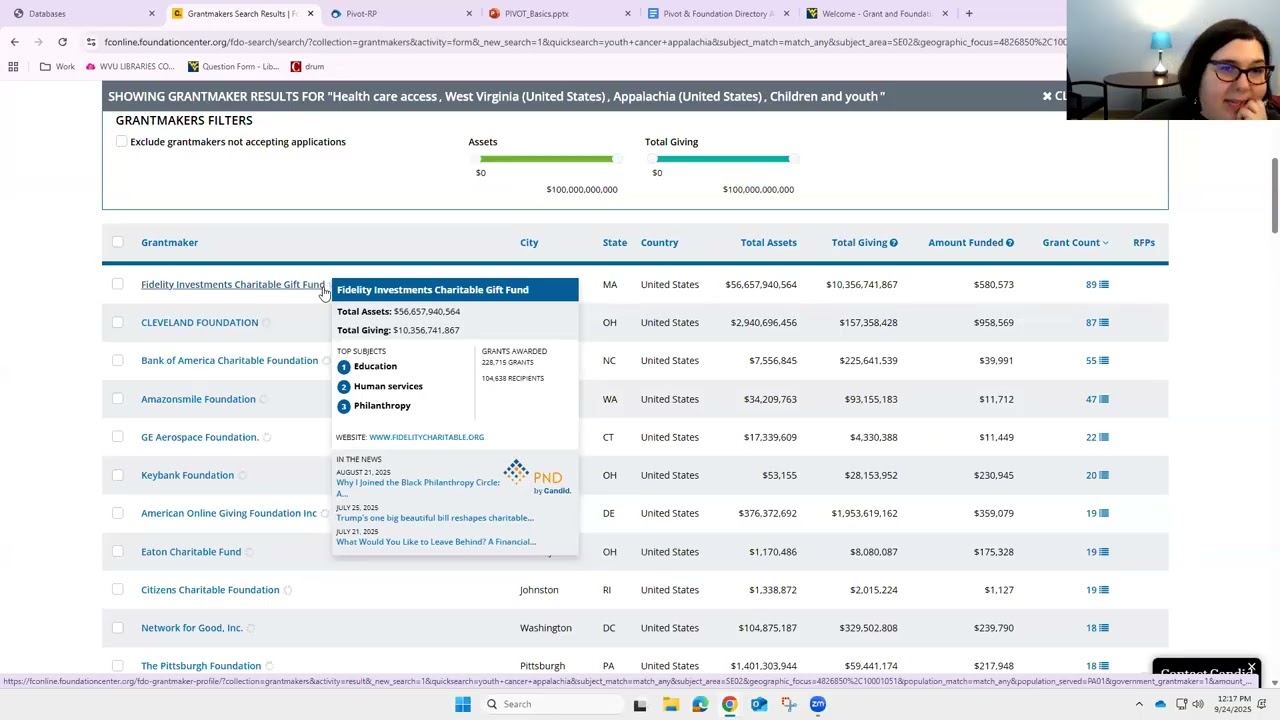The width and height of the screenshot is (1280, 720).
Task: Open the Chrome apps grid icon
Action: (x=13, y=67)
